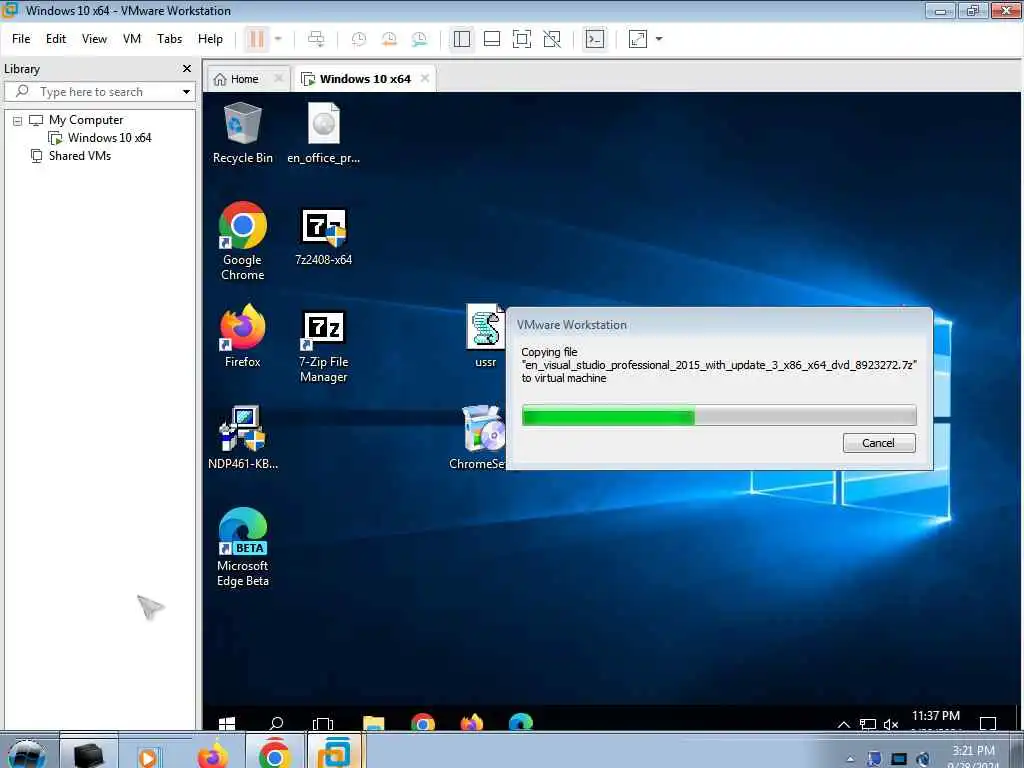Open the power options dropdown arrow
Viewport: 1024px width, 768px height.
[278, 39]
